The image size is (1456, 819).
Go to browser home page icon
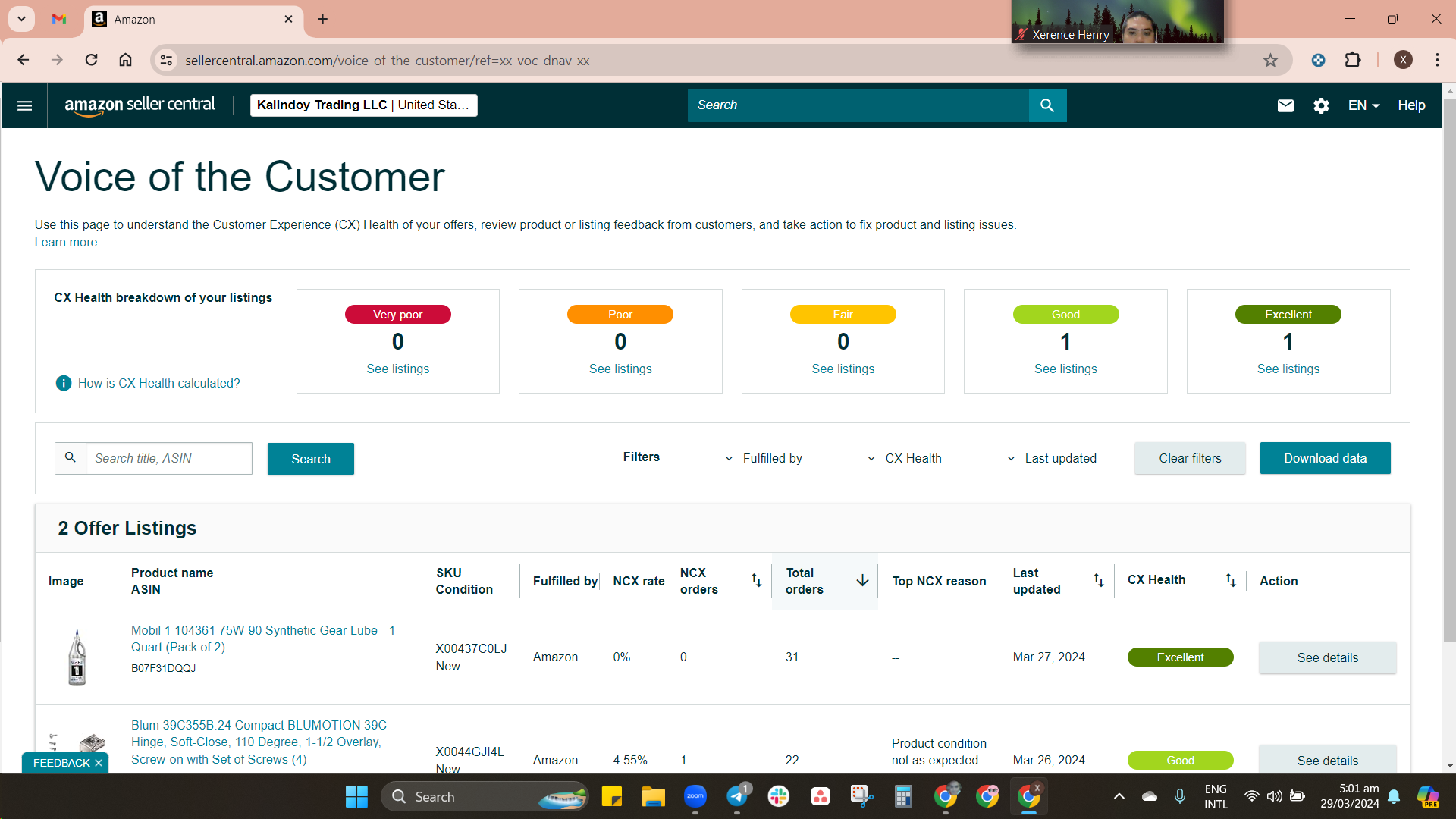coord(126,60)
